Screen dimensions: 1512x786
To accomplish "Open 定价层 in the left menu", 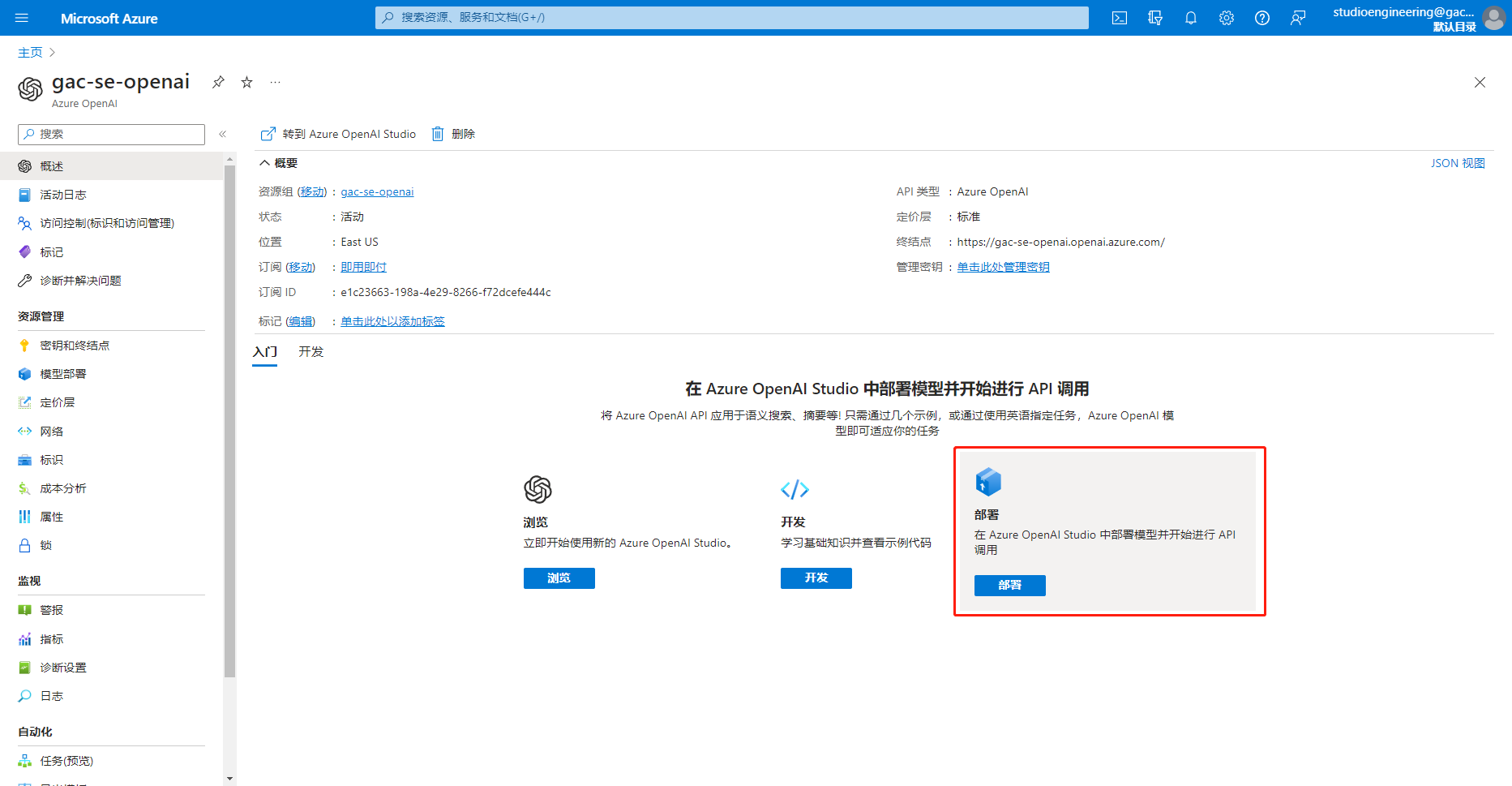I will (112, 402).
